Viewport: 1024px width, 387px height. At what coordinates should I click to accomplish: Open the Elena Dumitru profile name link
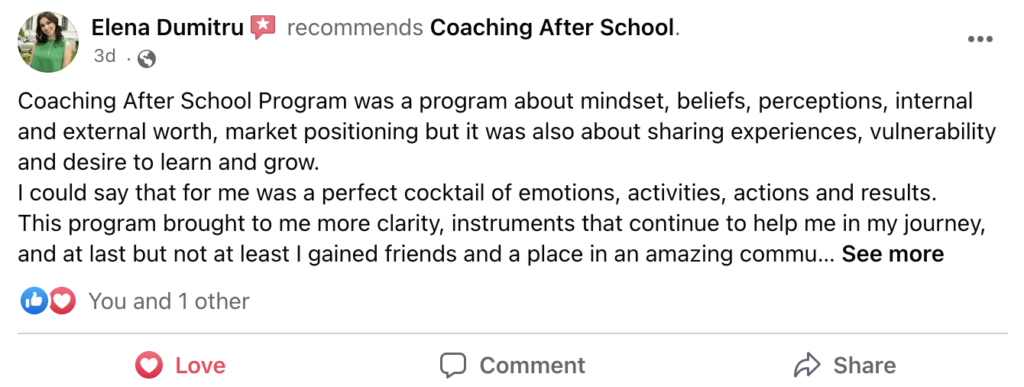pyautogui.click(x=167, y=28)
